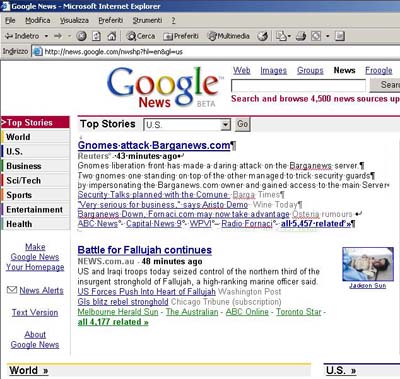Go back with the Indietro button

click(x=22, y=36)
